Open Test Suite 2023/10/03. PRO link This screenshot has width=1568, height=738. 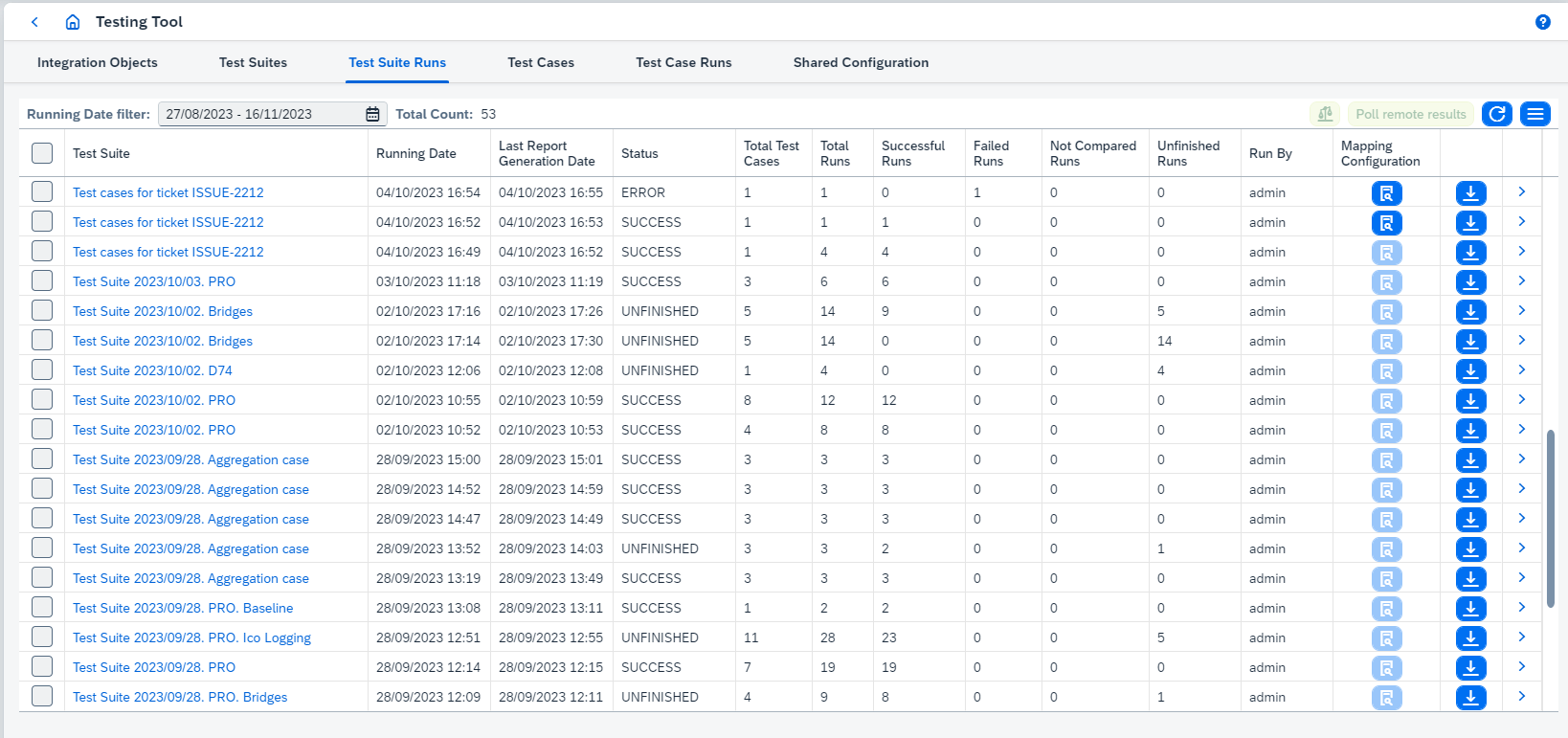pos(154,281)
